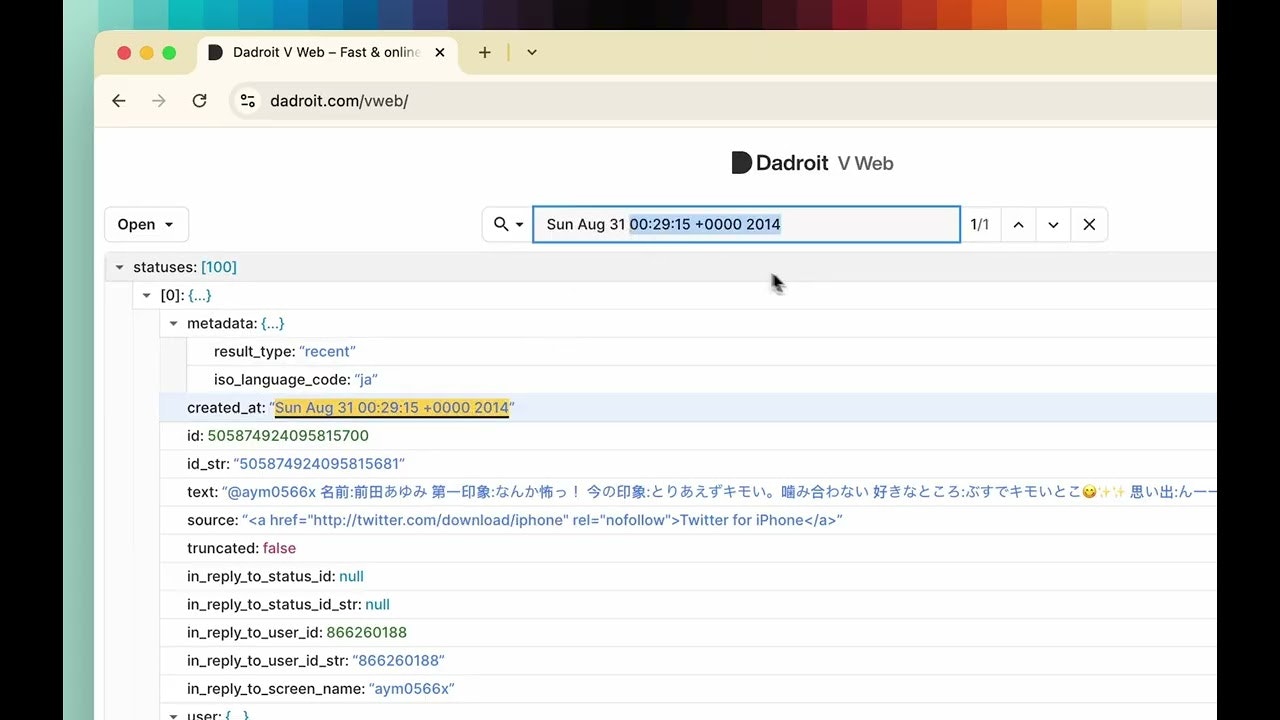Viewport: 1280px width, 720px height.
Task: Reload the page
Action: pyautogui.click(x=199, y=101)
